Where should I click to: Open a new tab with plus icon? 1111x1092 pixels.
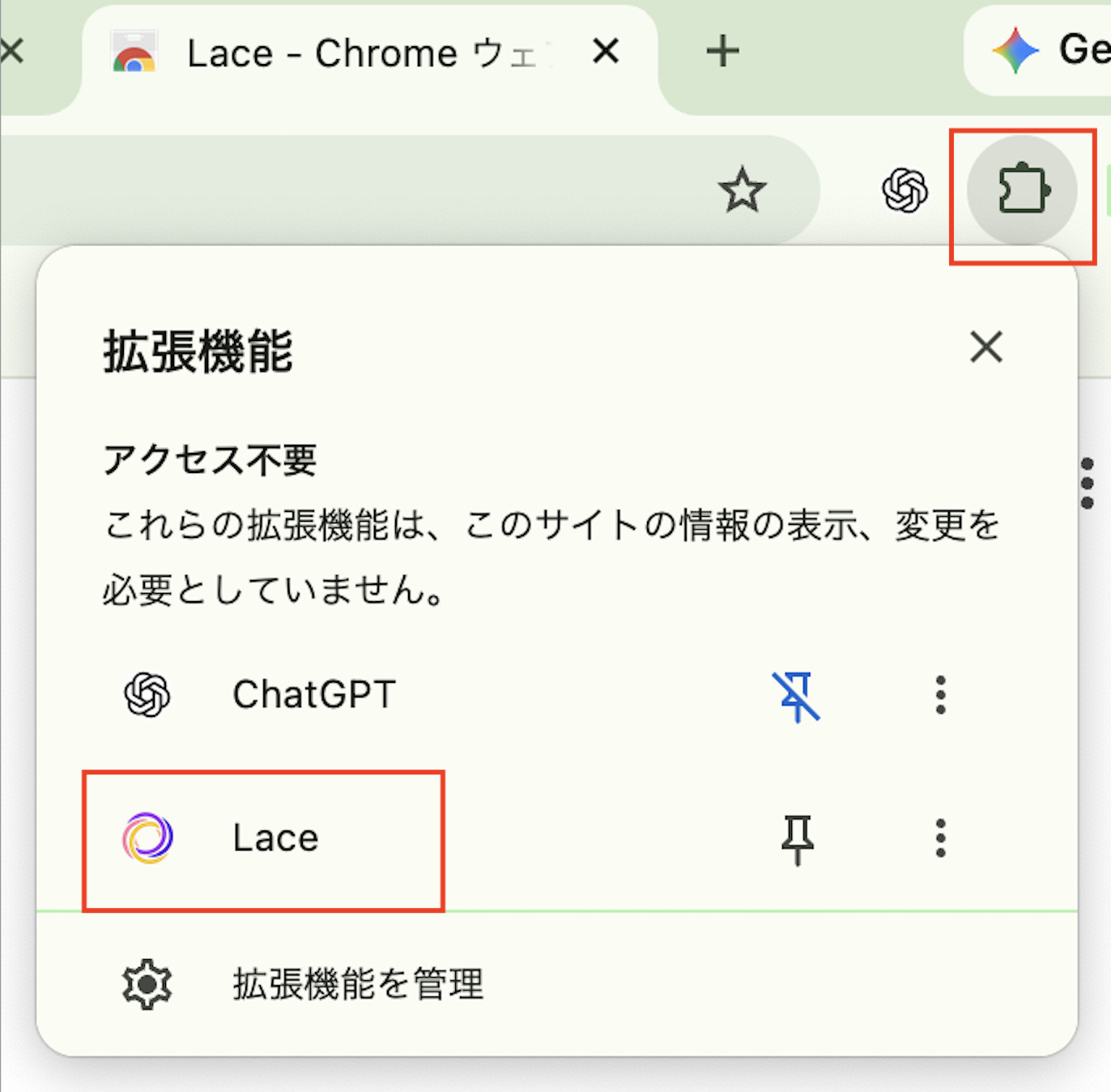pyautogui.click(x=722, y=52)
